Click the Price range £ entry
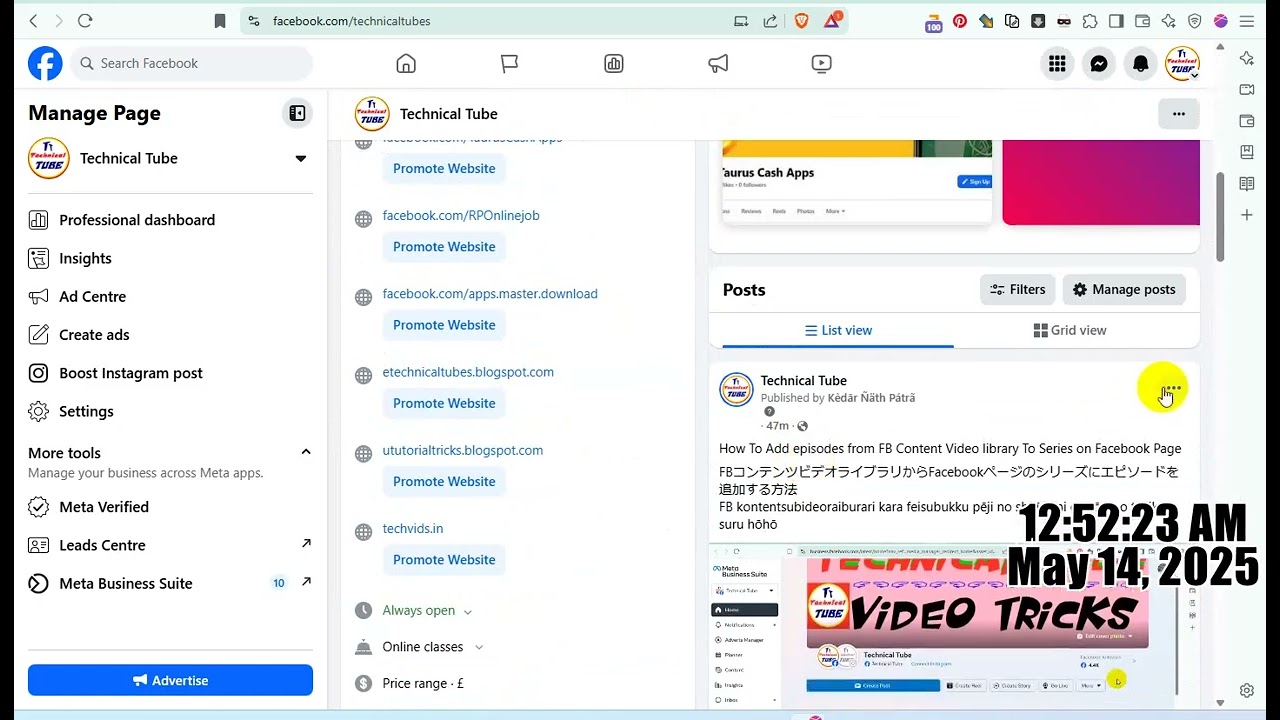 [423, 684]
